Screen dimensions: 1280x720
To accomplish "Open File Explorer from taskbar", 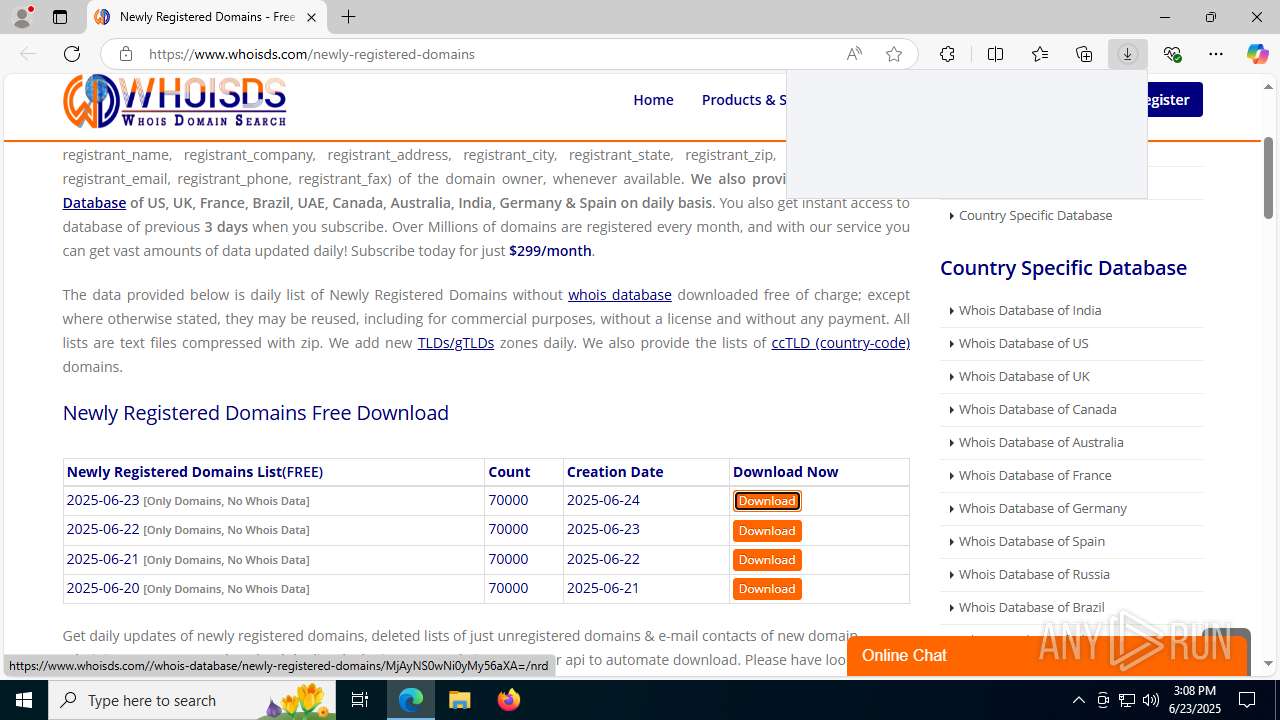I will click(x=460, y=700).
